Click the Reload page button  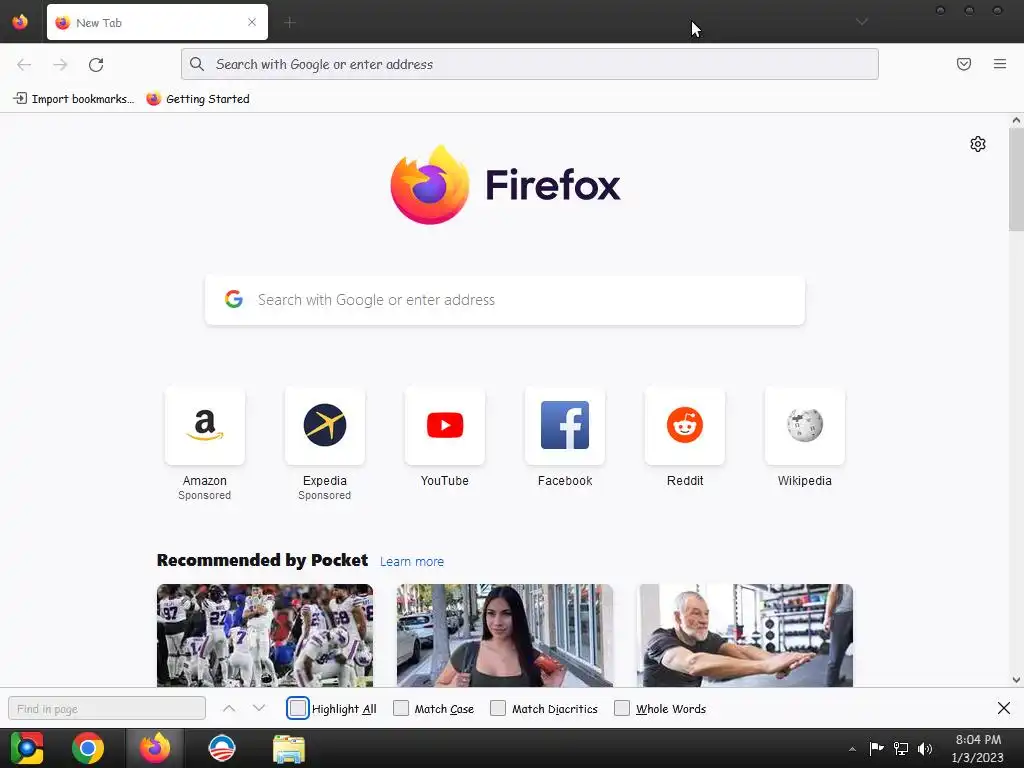(x=96, y=64)
